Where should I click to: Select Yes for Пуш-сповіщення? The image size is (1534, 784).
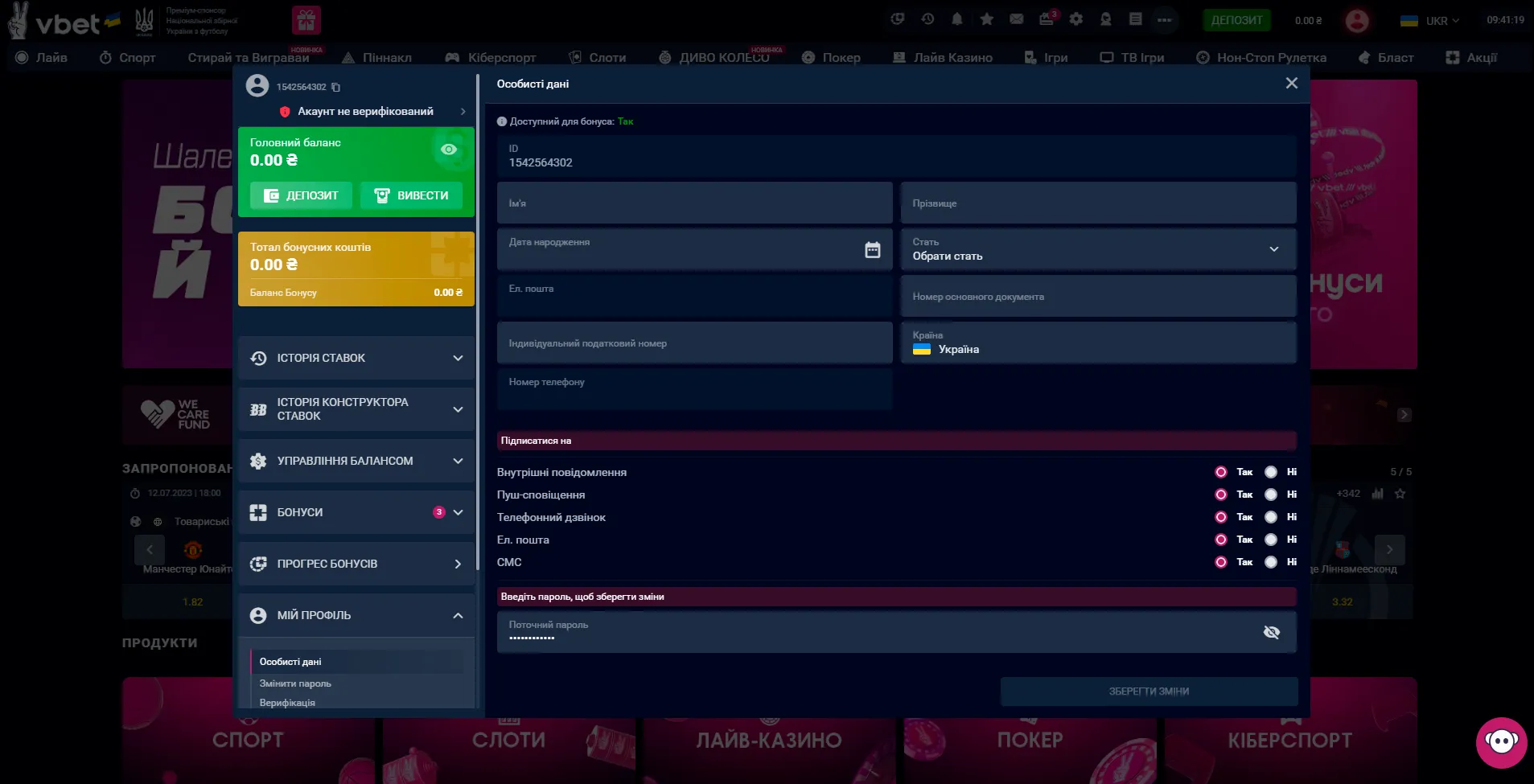(1221, 495)
